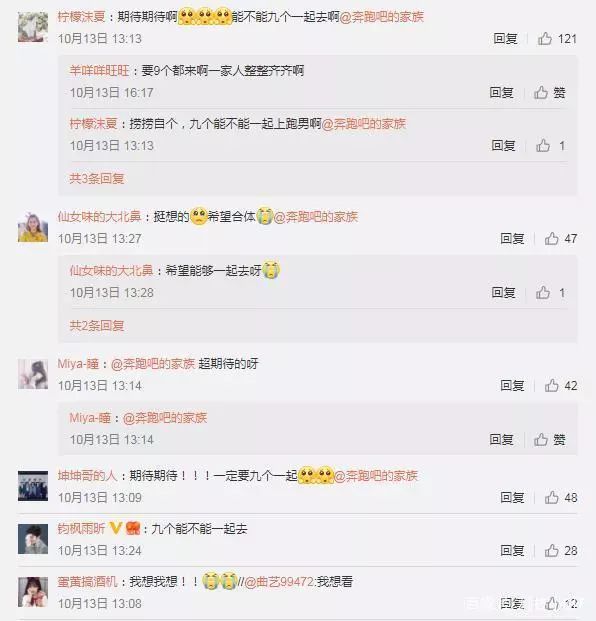Open the username 蛋黄搞酒机

(x=88, y=582)
